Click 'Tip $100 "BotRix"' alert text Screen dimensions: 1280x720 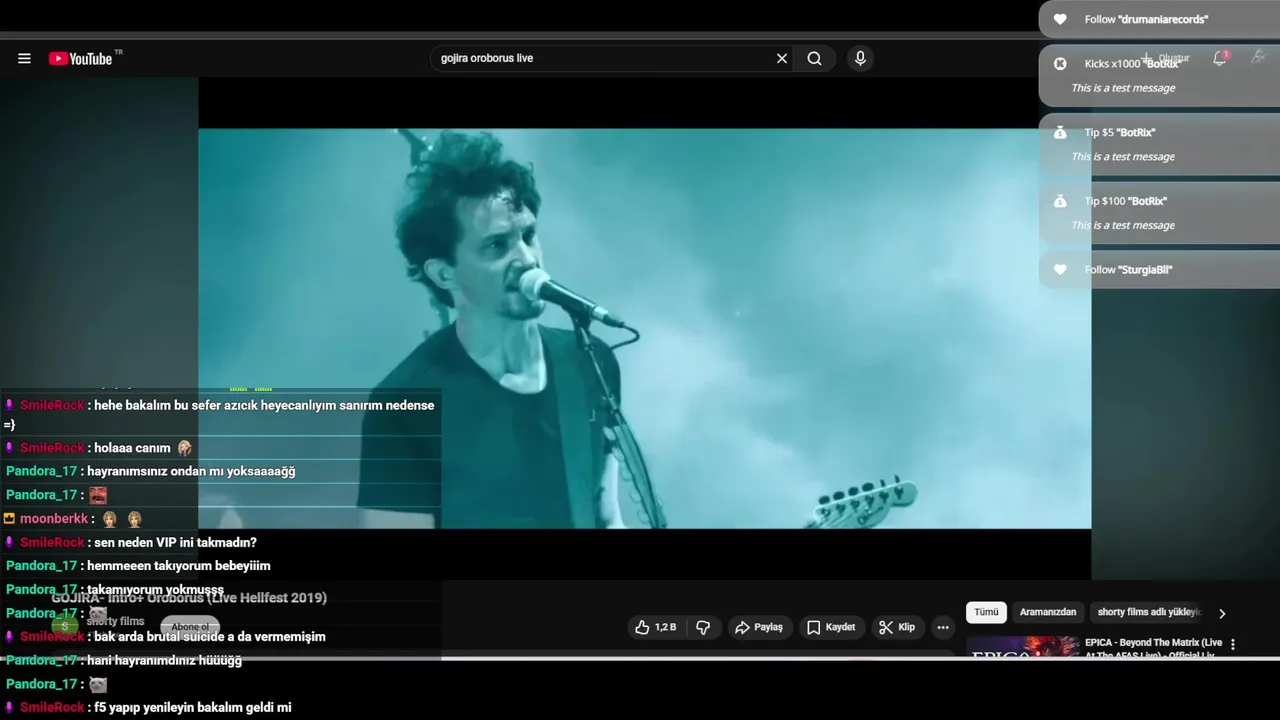tap(1126, 201)
